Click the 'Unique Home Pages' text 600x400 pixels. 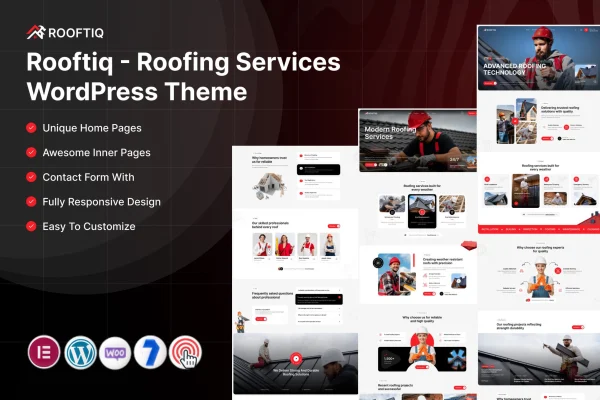(92, 128)
